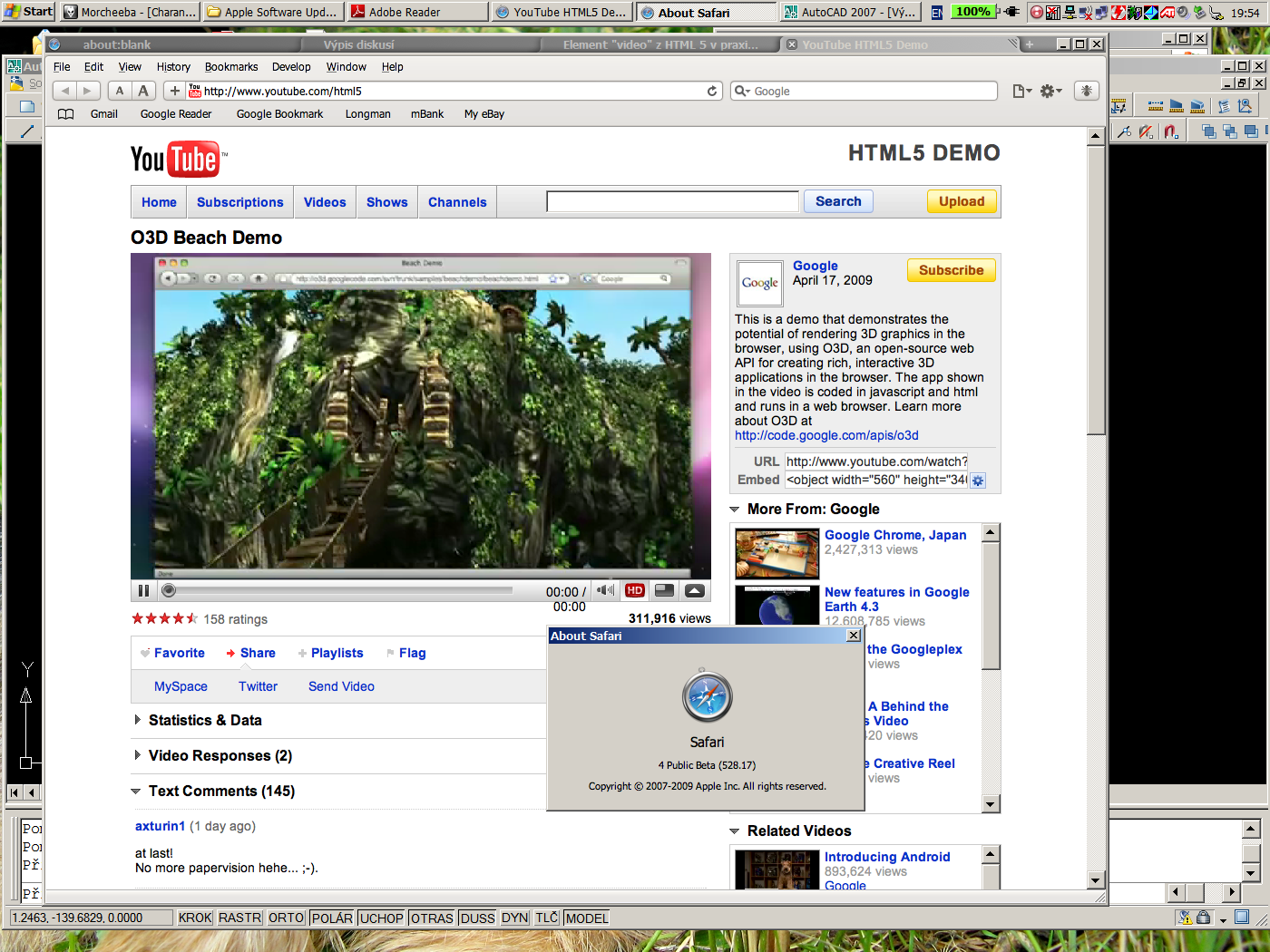Click the Safari address bar
Image resolution: width=1270 pixels, height=952 pixels.
pos(454,91)
